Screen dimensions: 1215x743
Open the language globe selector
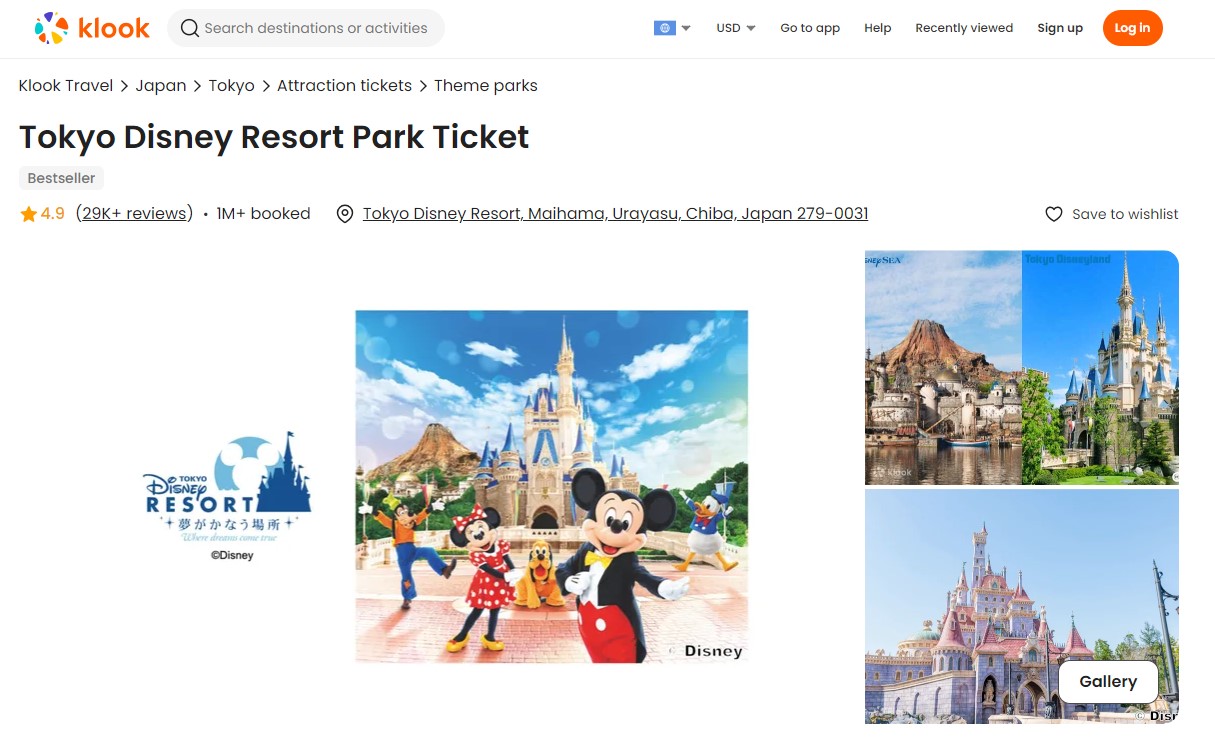[x=672, y=28]
